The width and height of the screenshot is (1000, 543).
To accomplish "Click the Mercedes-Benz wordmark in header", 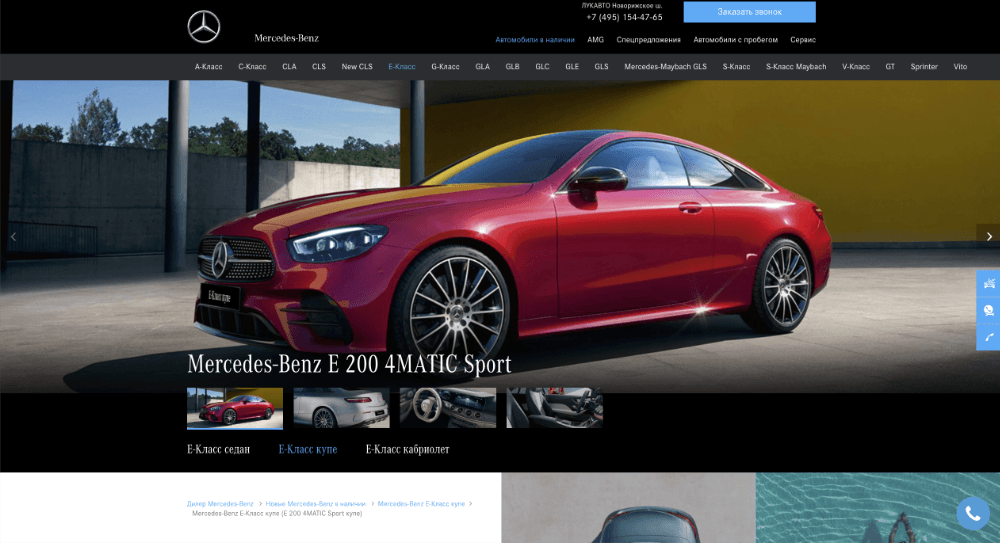I will coord(286,38).
